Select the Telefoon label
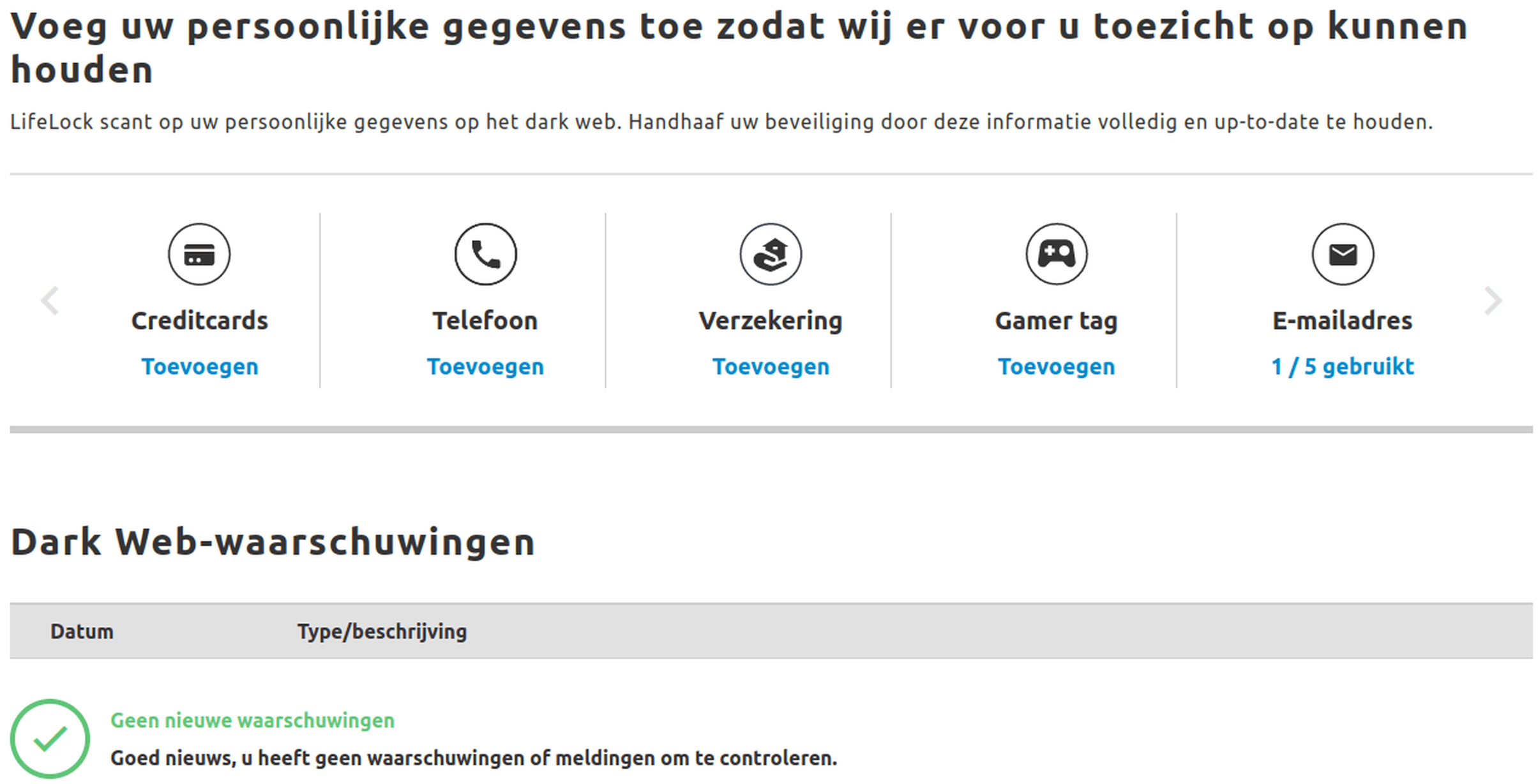Screen dimensions: 1538x784 click(x=485, y=320)
